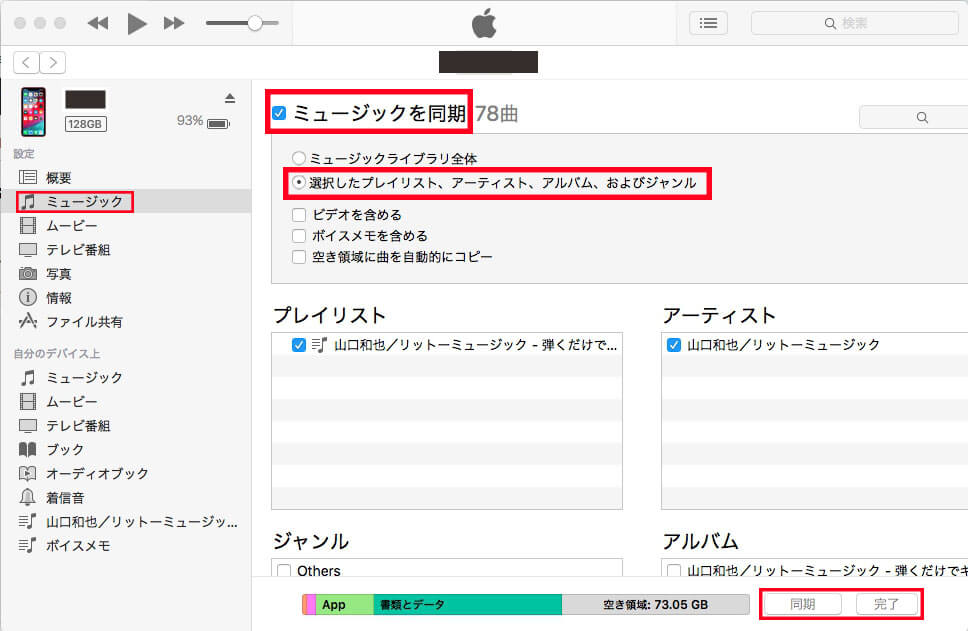Viewport: 968px width, 631px height.
Task: Go back with the left arrow button
Action: click(x=26, y=62)
